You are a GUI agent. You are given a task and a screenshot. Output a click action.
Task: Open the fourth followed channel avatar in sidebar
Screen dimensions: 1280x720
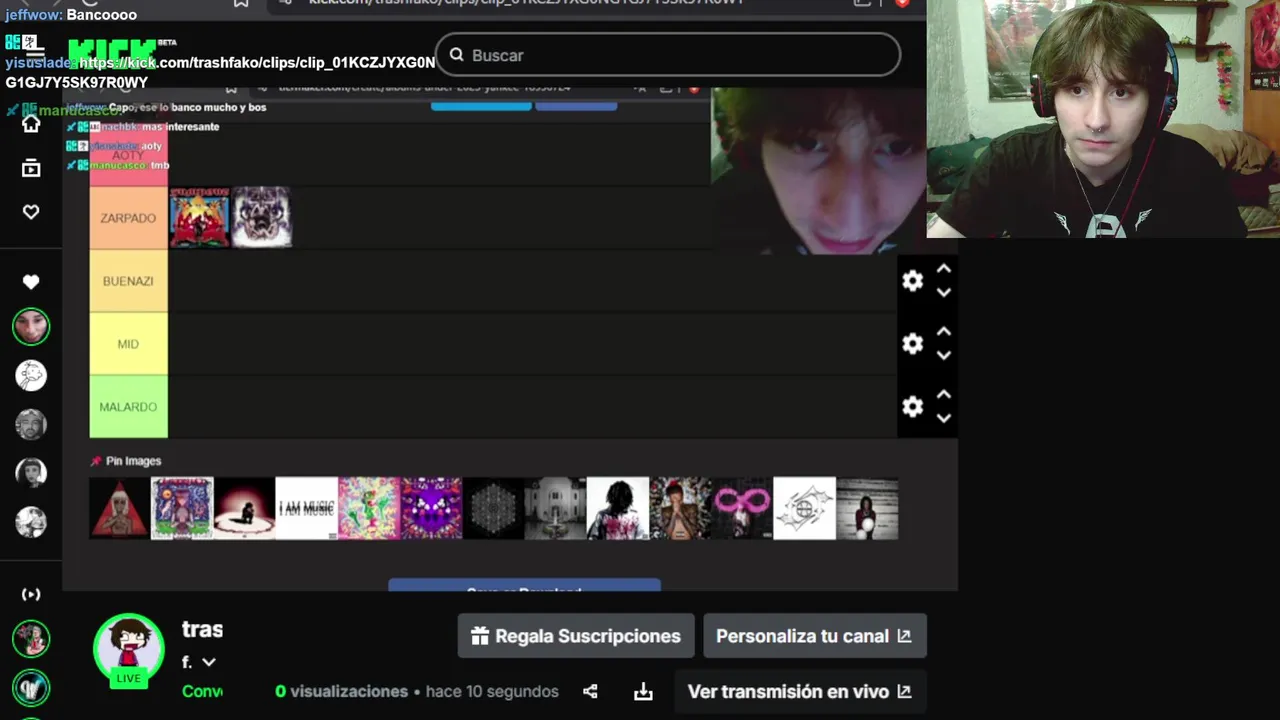click(x=31, y=473)
